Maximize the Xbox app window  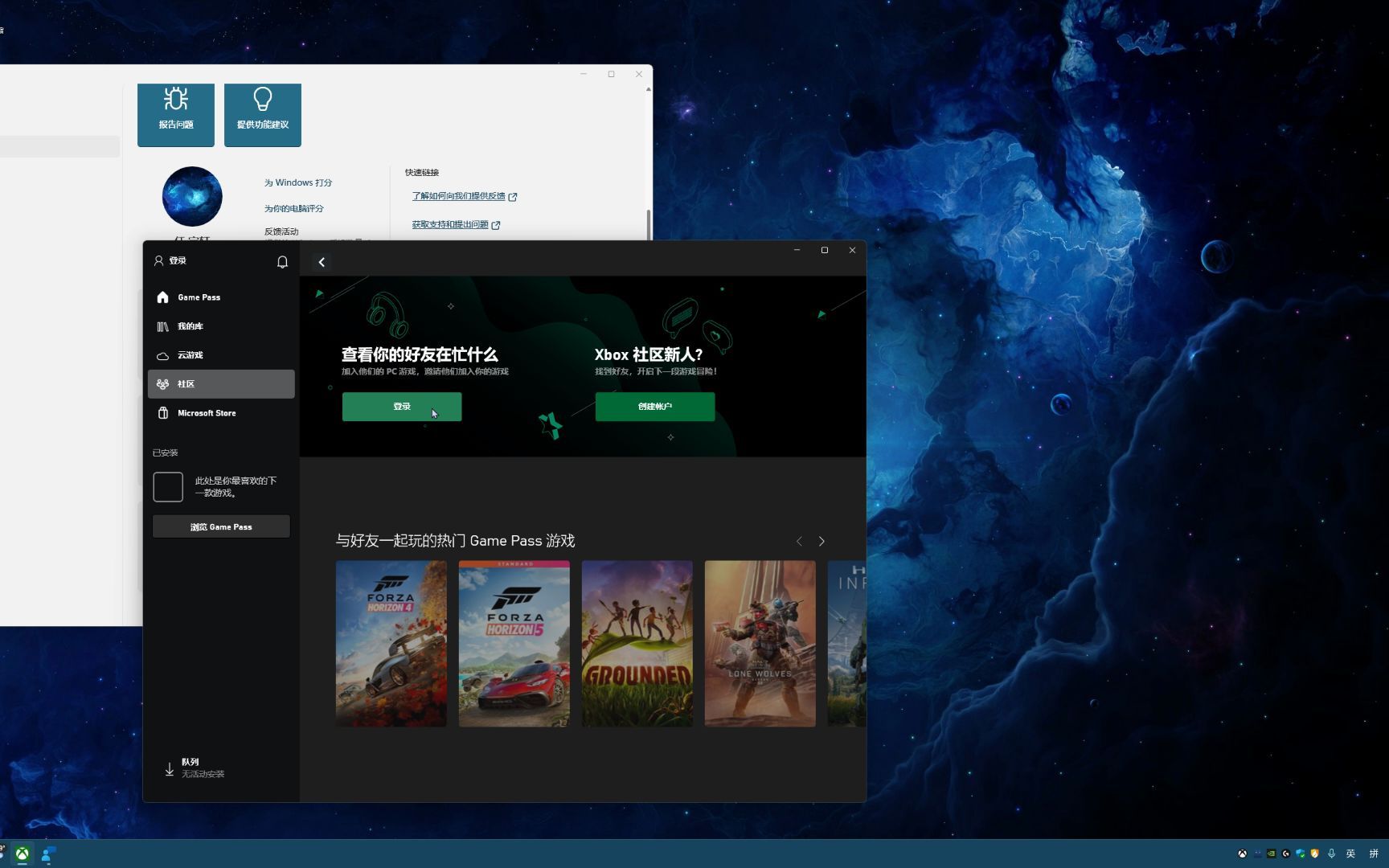pos(825,250)
